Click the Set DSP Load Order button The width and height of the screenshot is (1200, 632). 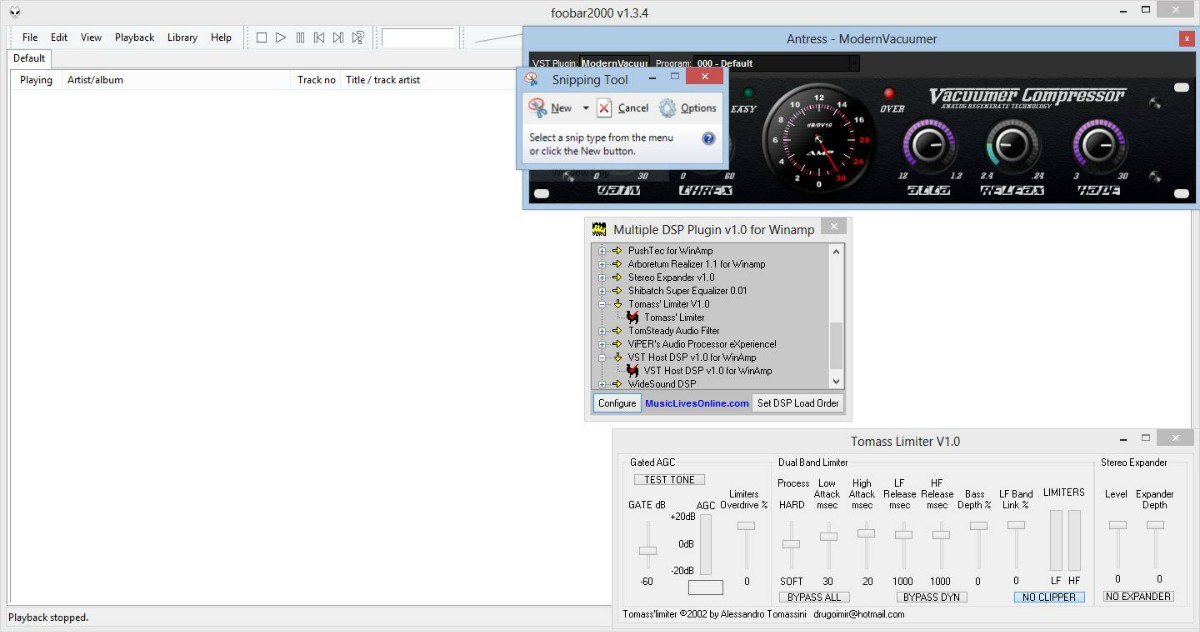tap(798, 403)
